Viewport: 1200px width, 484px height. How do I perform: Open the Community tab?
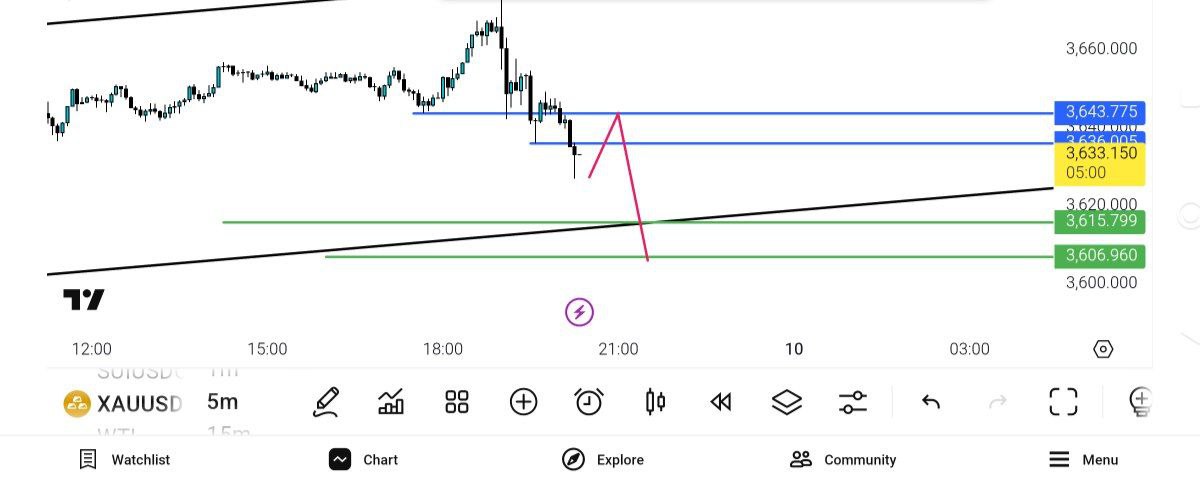tap(843, 460)
